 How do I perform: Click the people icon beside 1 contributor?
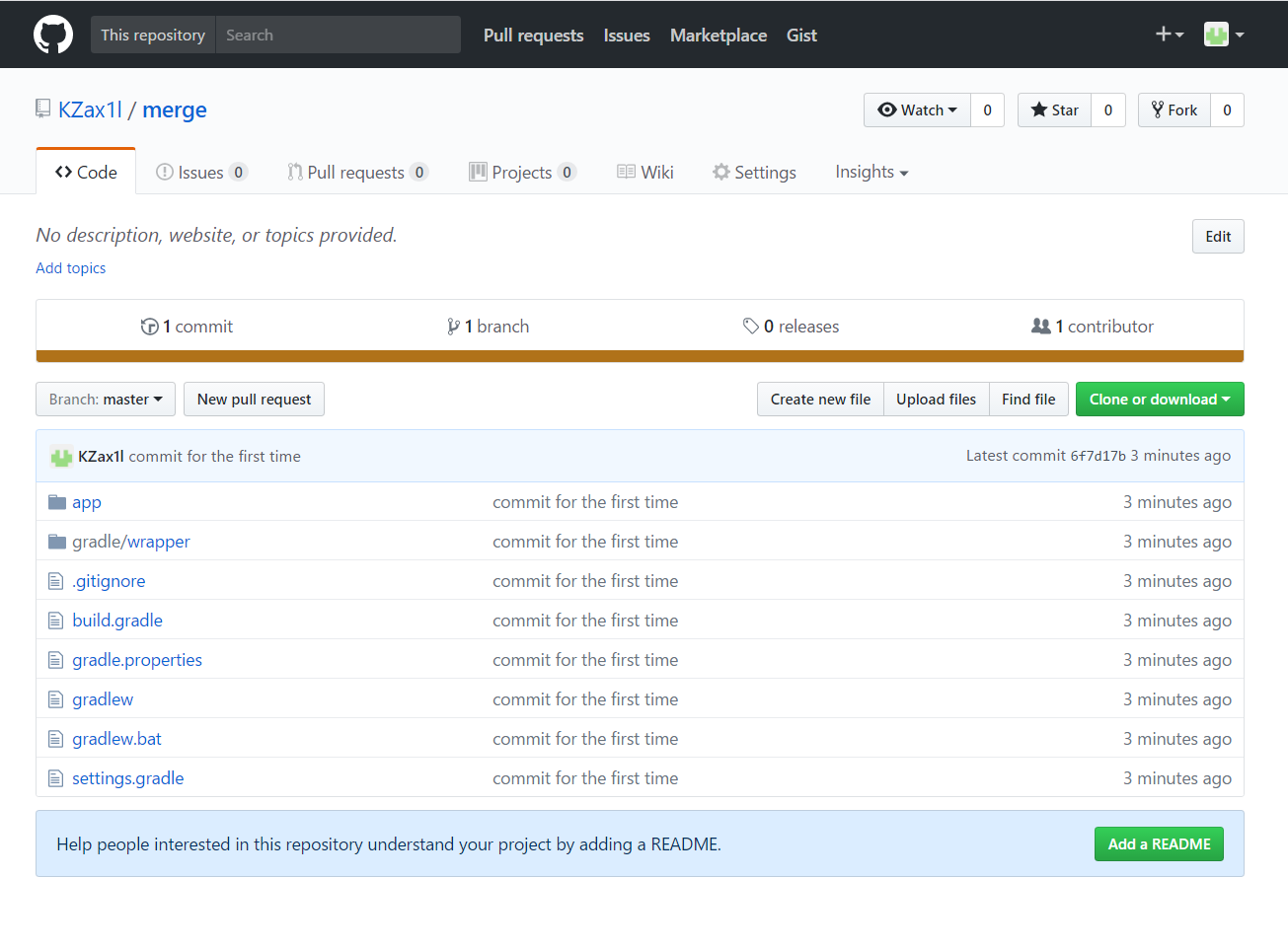(1041, 326)
